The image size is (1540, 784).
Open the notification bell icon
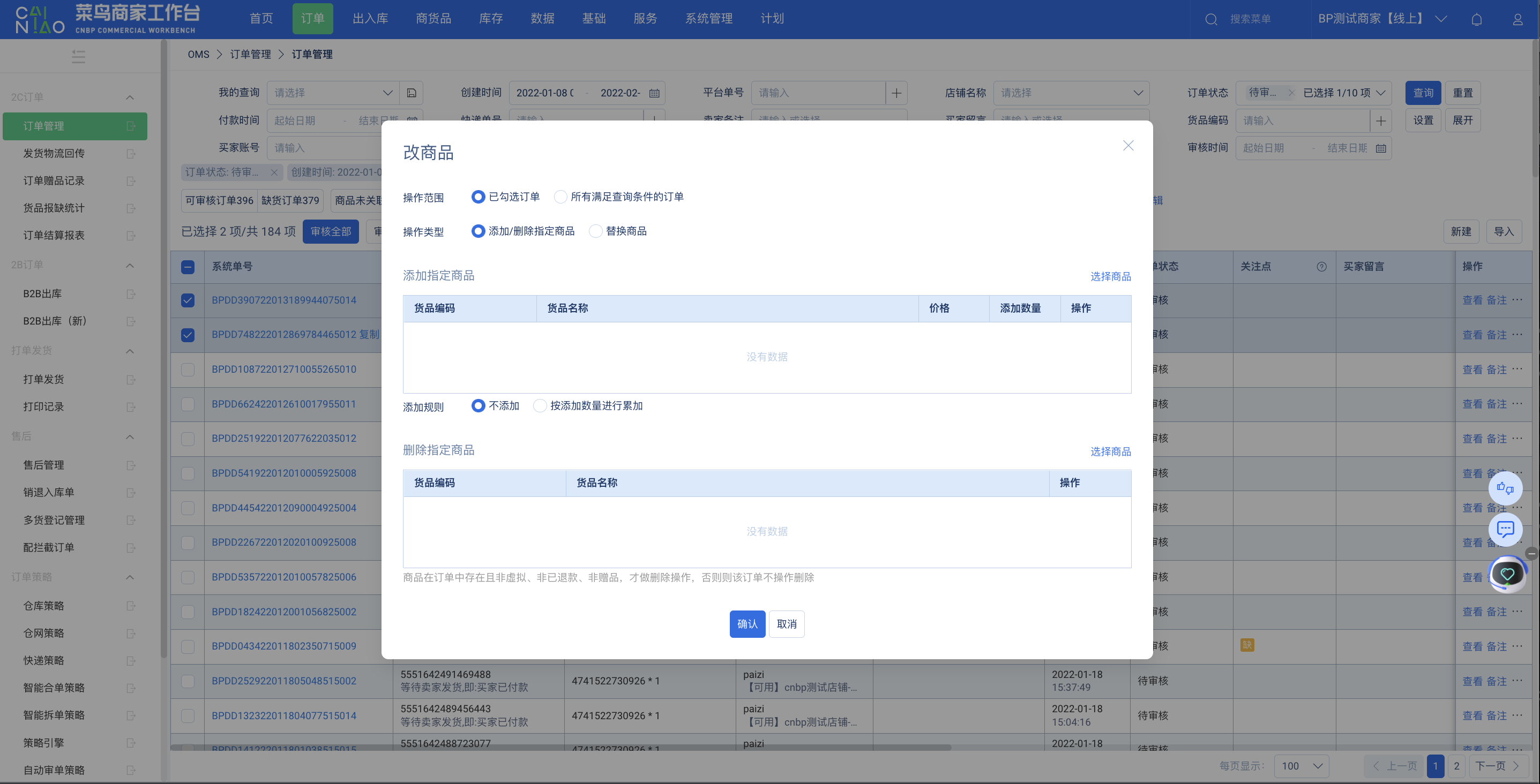pyautogui.click(x=1476, y=19)
